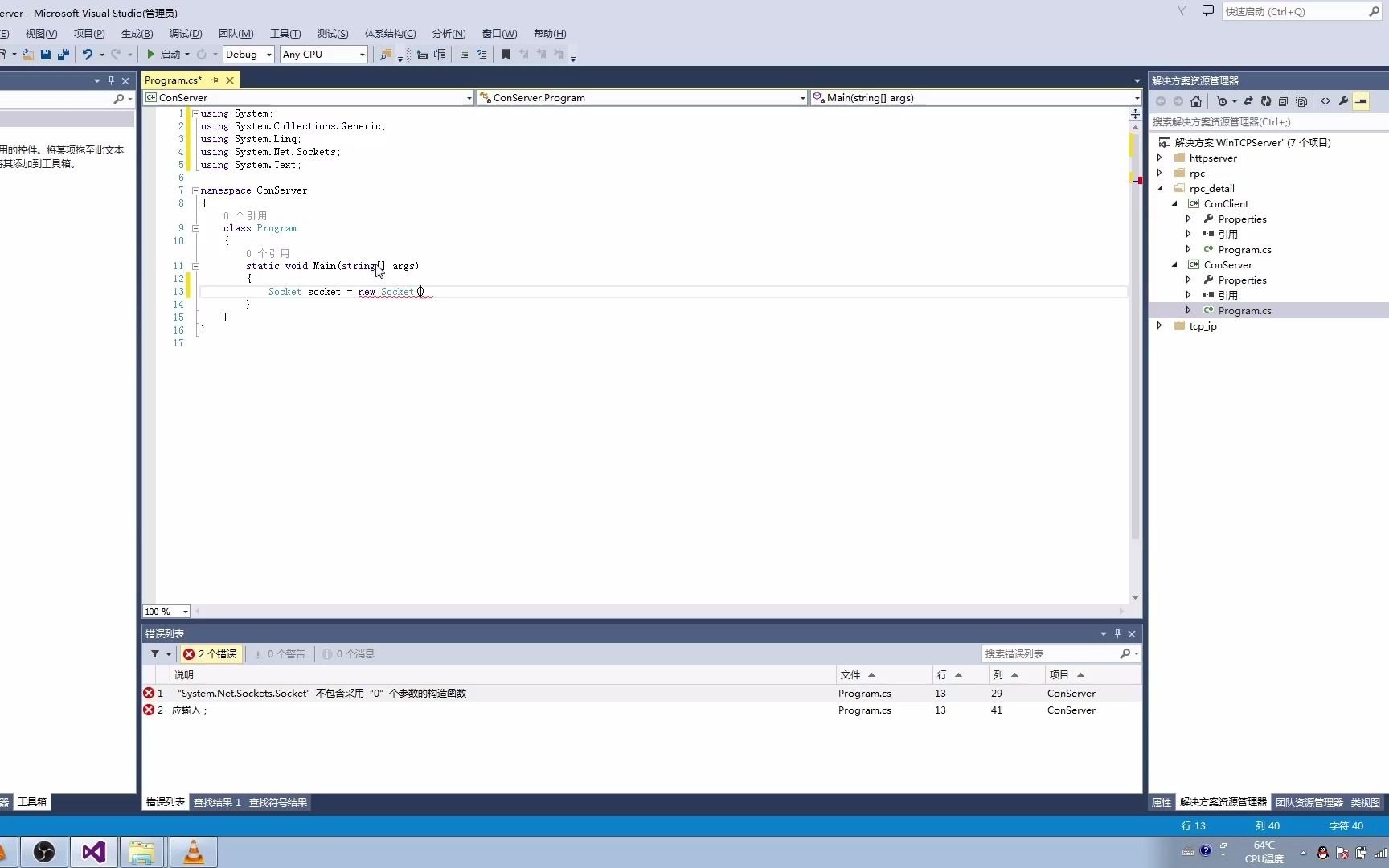
Task: Click Properties wrench icon in Solution Explorer
Action: 1343,101
